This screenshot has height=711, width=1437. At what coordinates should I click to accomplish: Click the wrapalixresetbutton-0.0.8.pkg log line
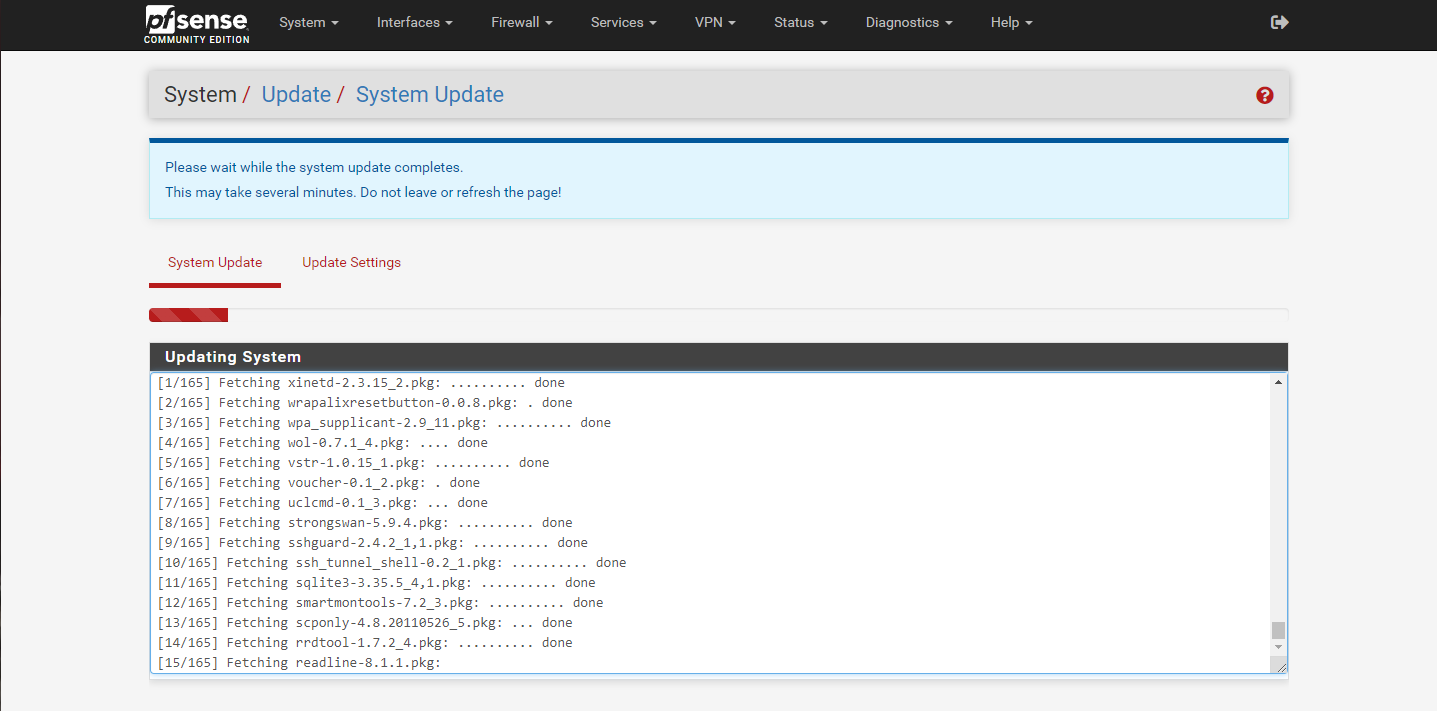(x=365, y=403)
